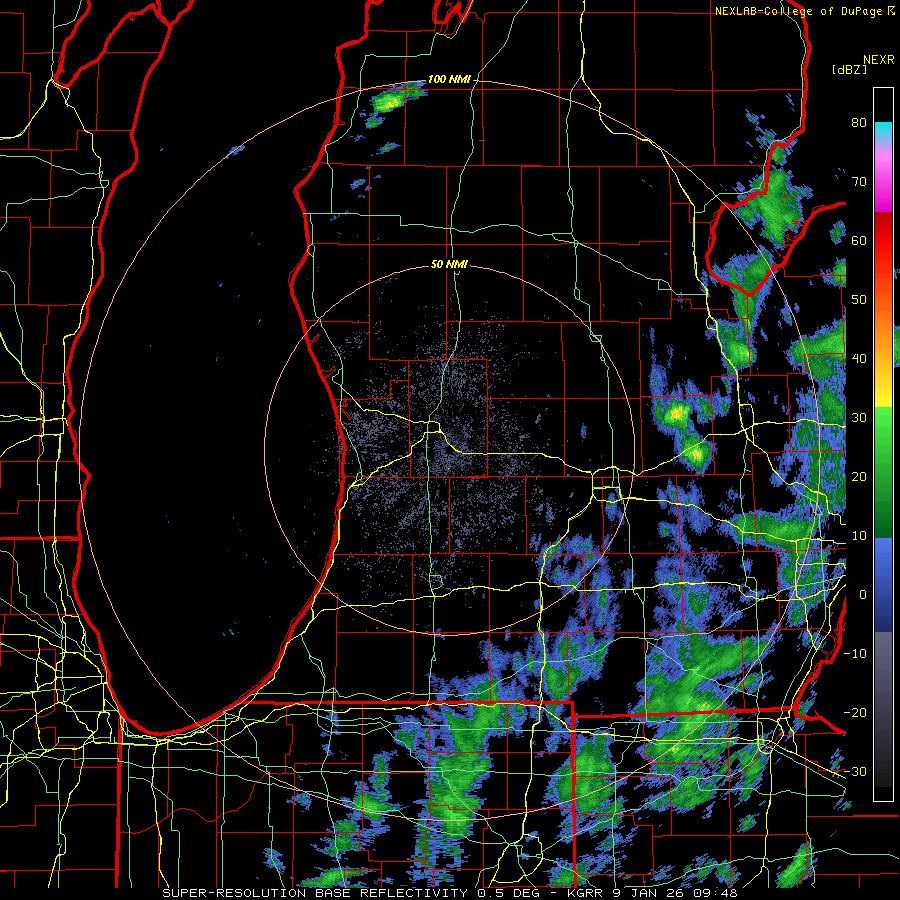
Task: Click the -10 dBZ scale value
Action: tap(855, 654)
